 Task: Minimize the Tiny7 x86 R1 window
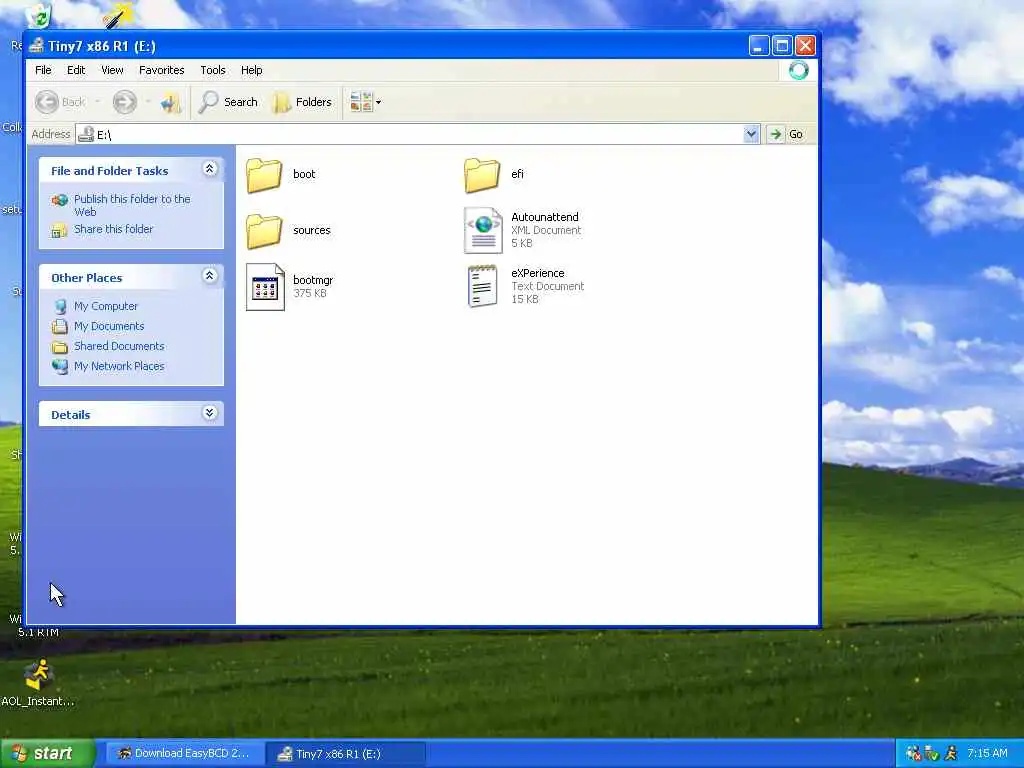758,46
